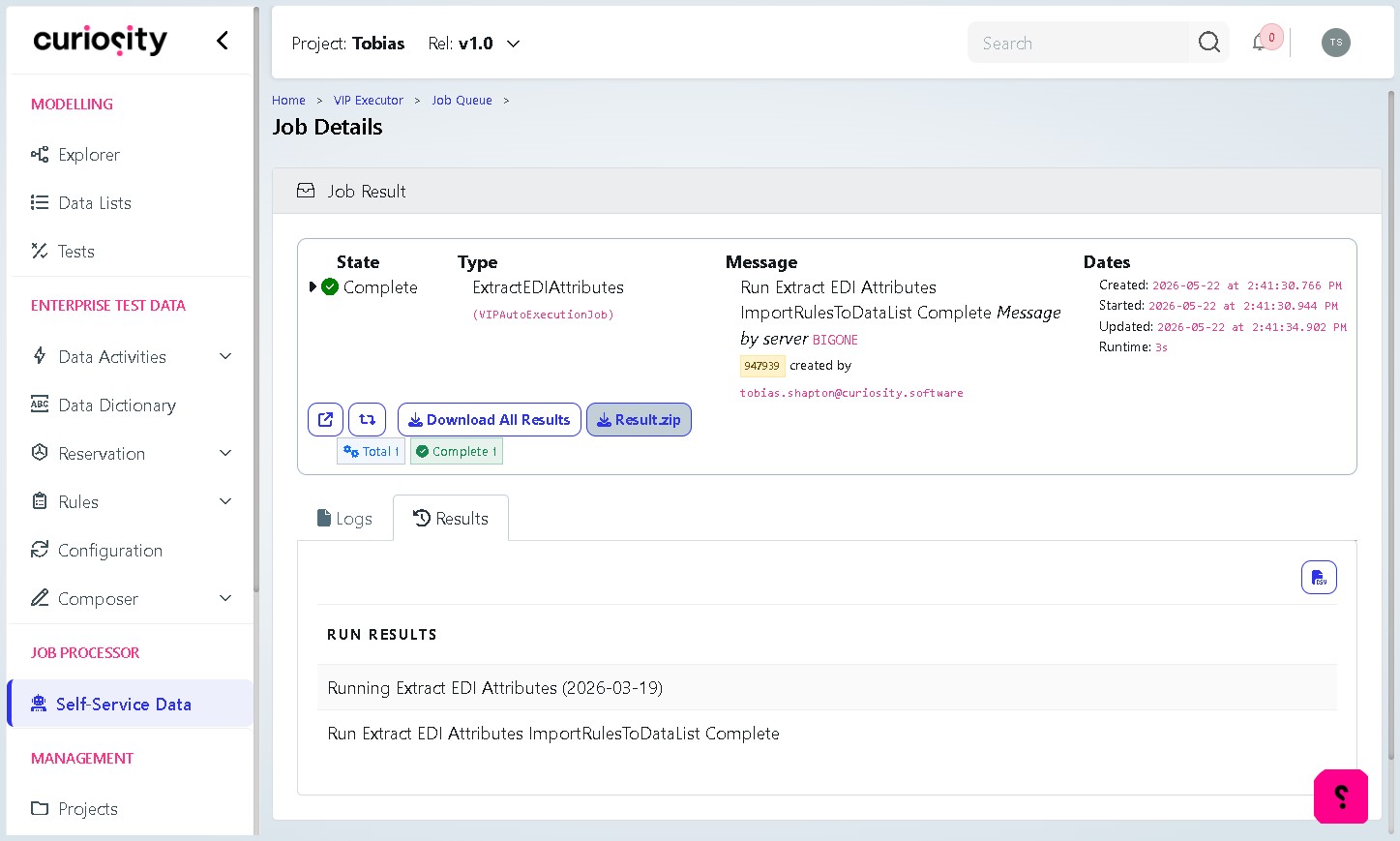Expand the Rules submenu chevron
1400x841 pixels.
click(x=225, y=501)
